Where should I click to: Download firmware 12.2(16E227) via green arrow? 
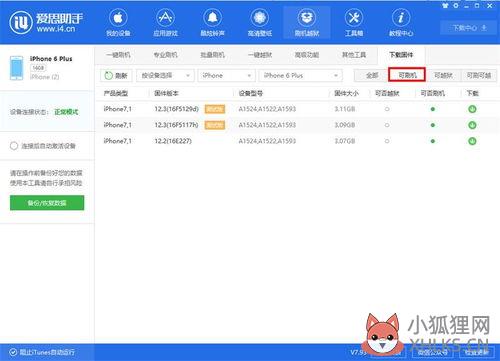click(472, 141)
